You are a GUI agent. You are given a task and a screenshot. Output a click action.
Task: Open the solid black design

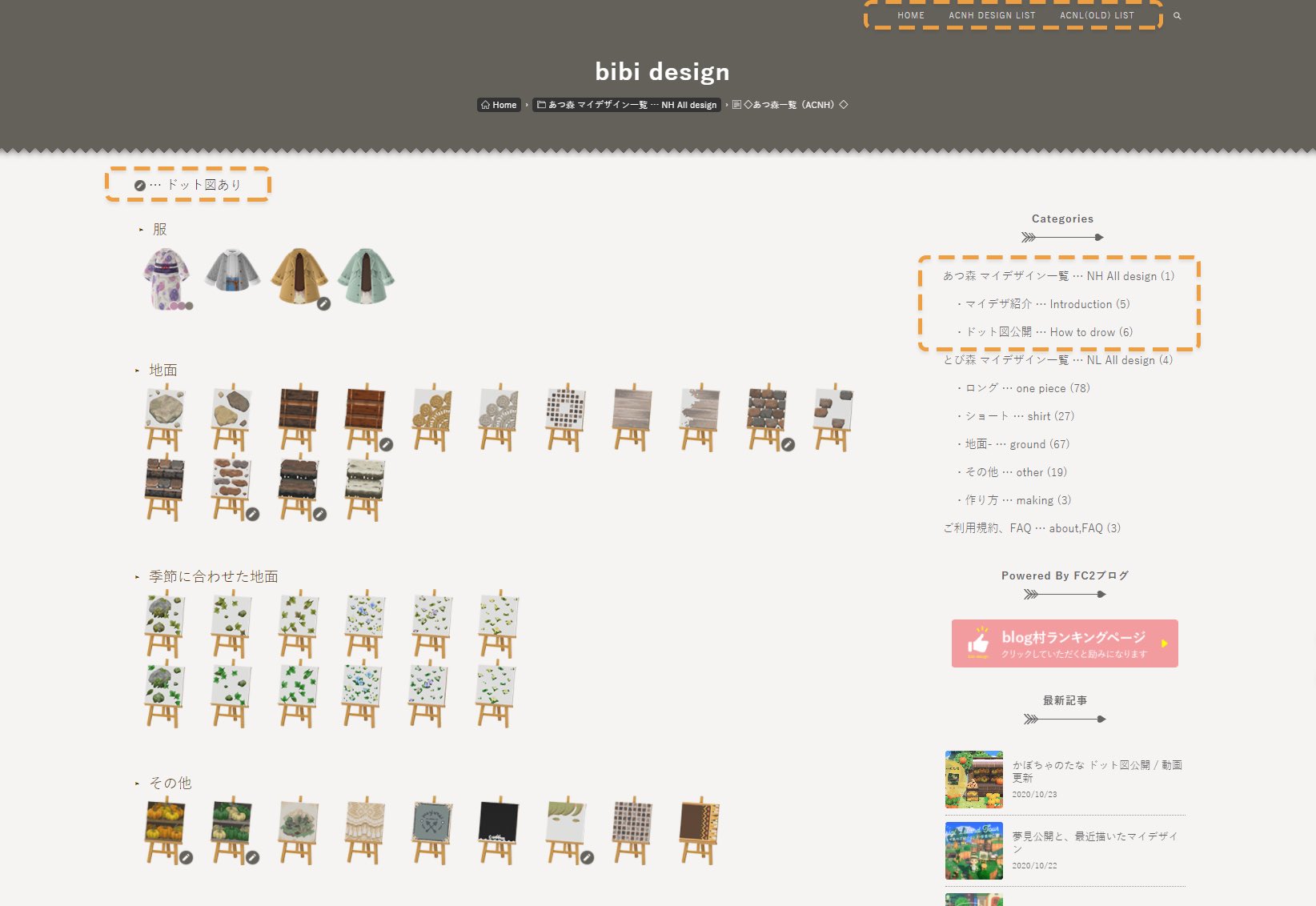(499, 830)
